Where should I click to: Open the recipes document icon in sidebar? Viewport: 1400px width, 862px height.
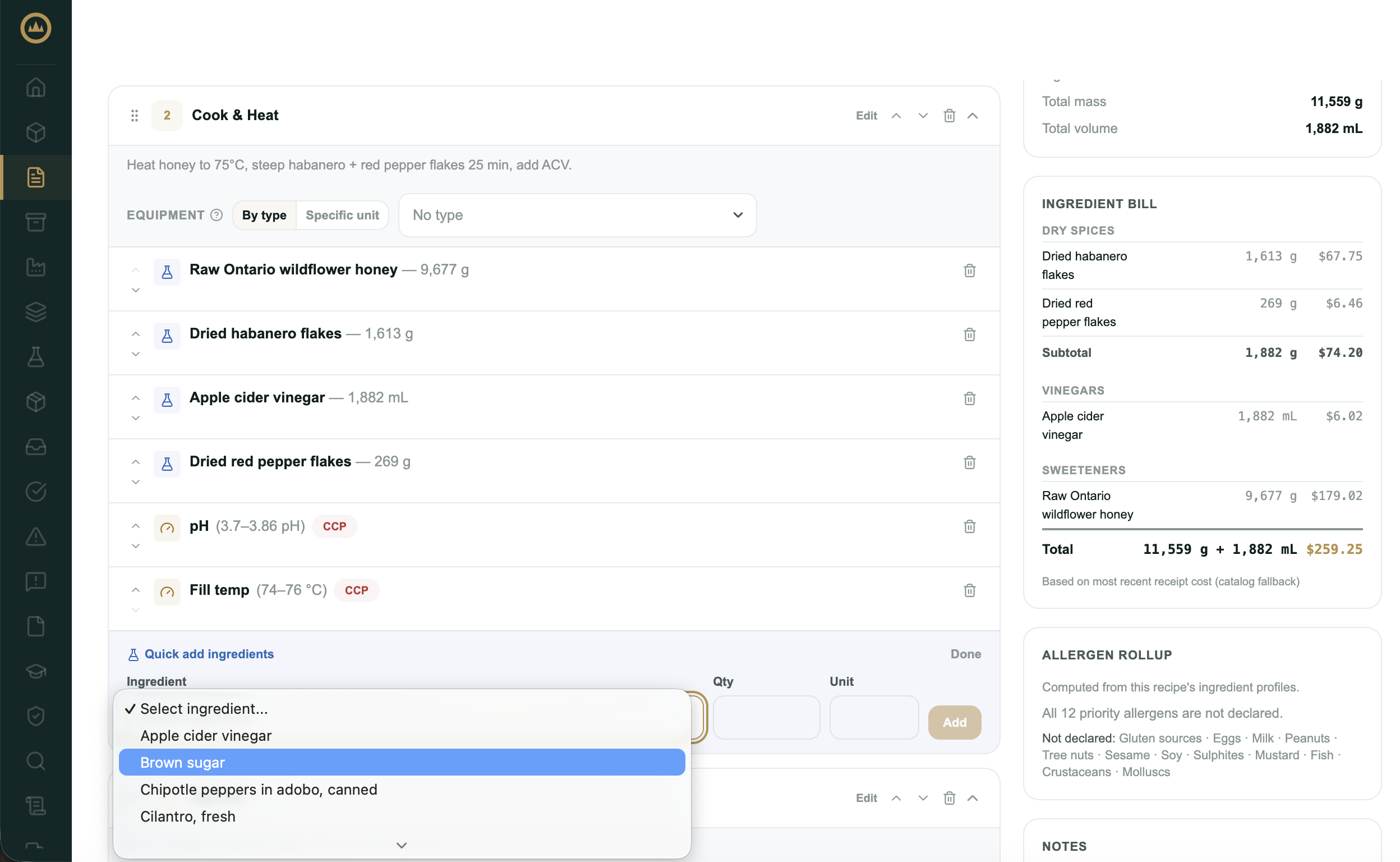pyautogui.click(x=36, y=177)
